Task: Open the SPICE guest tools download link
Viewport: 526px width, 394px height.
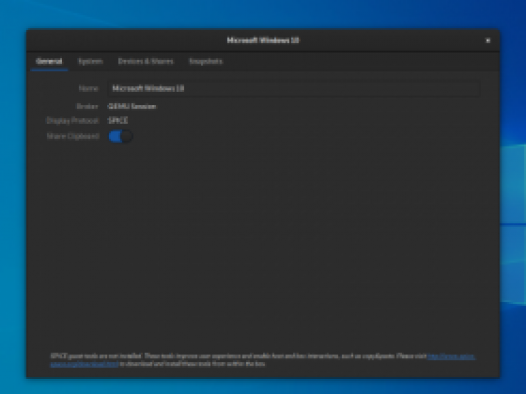Action: point(451,356)
